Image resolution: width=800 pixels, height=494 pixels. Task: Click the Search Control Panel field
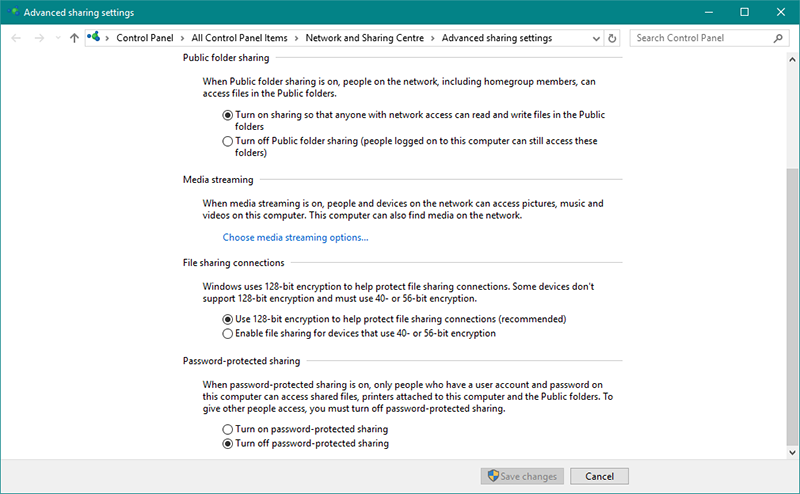click(x=700, y=38)
